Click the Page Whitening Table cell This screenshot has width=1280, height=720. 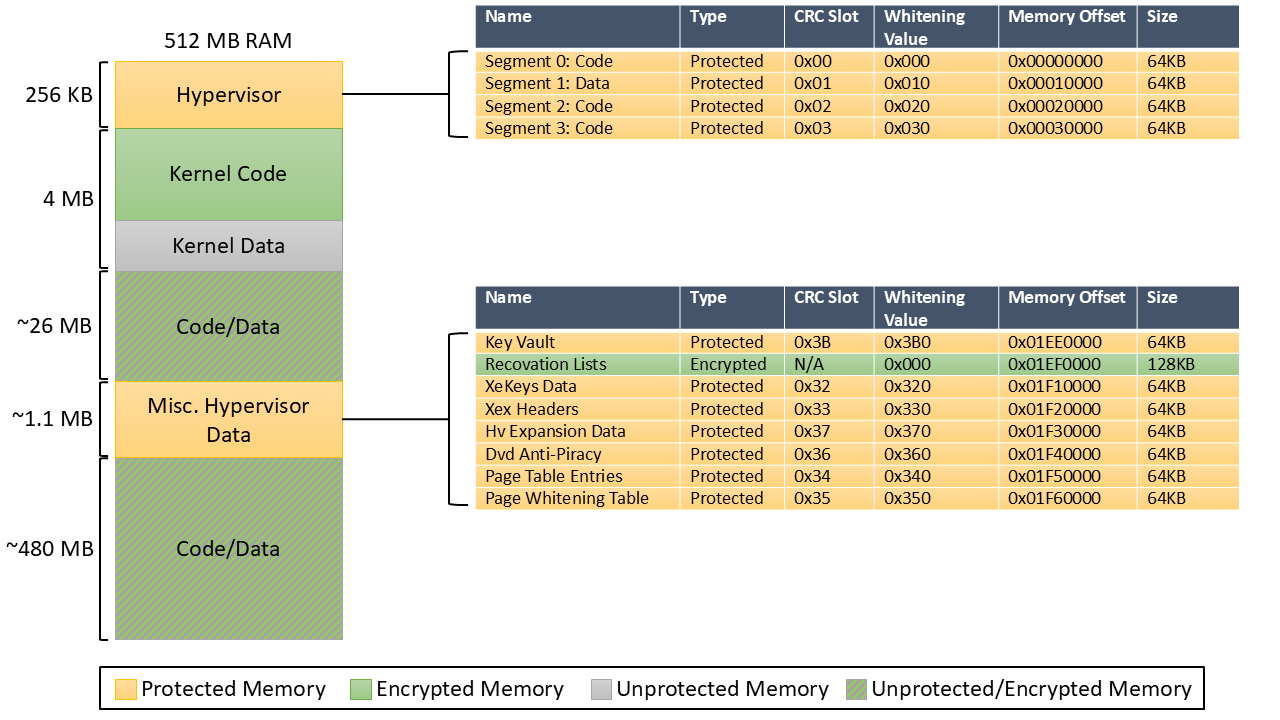click(567, 498)
